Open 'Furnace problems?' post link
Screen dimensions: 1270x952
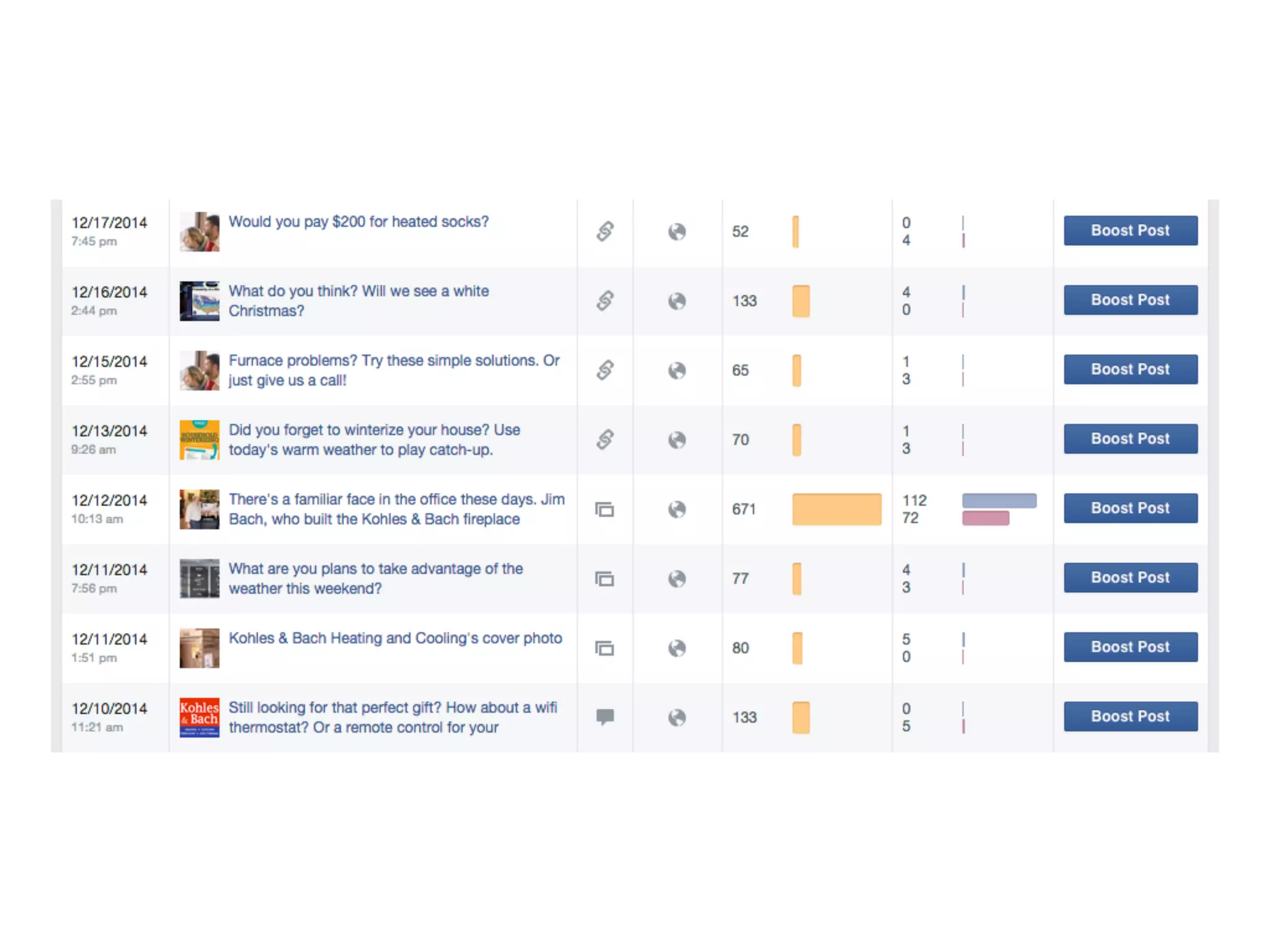coord(394,370)
